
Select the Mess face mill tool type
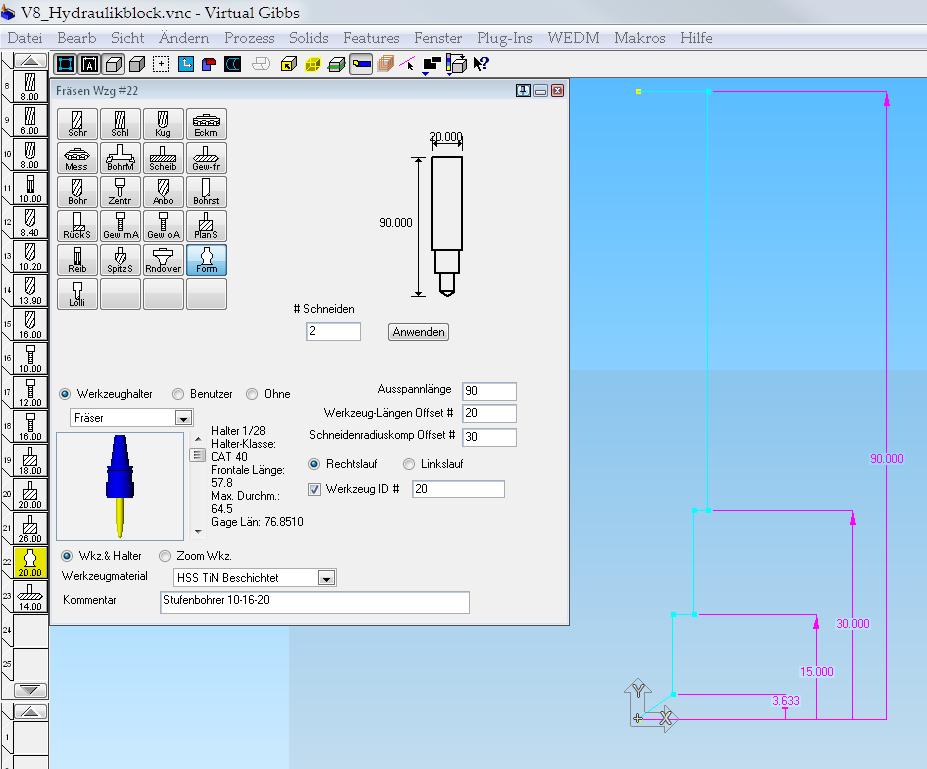pyautogui.click(x=77, y=158)
